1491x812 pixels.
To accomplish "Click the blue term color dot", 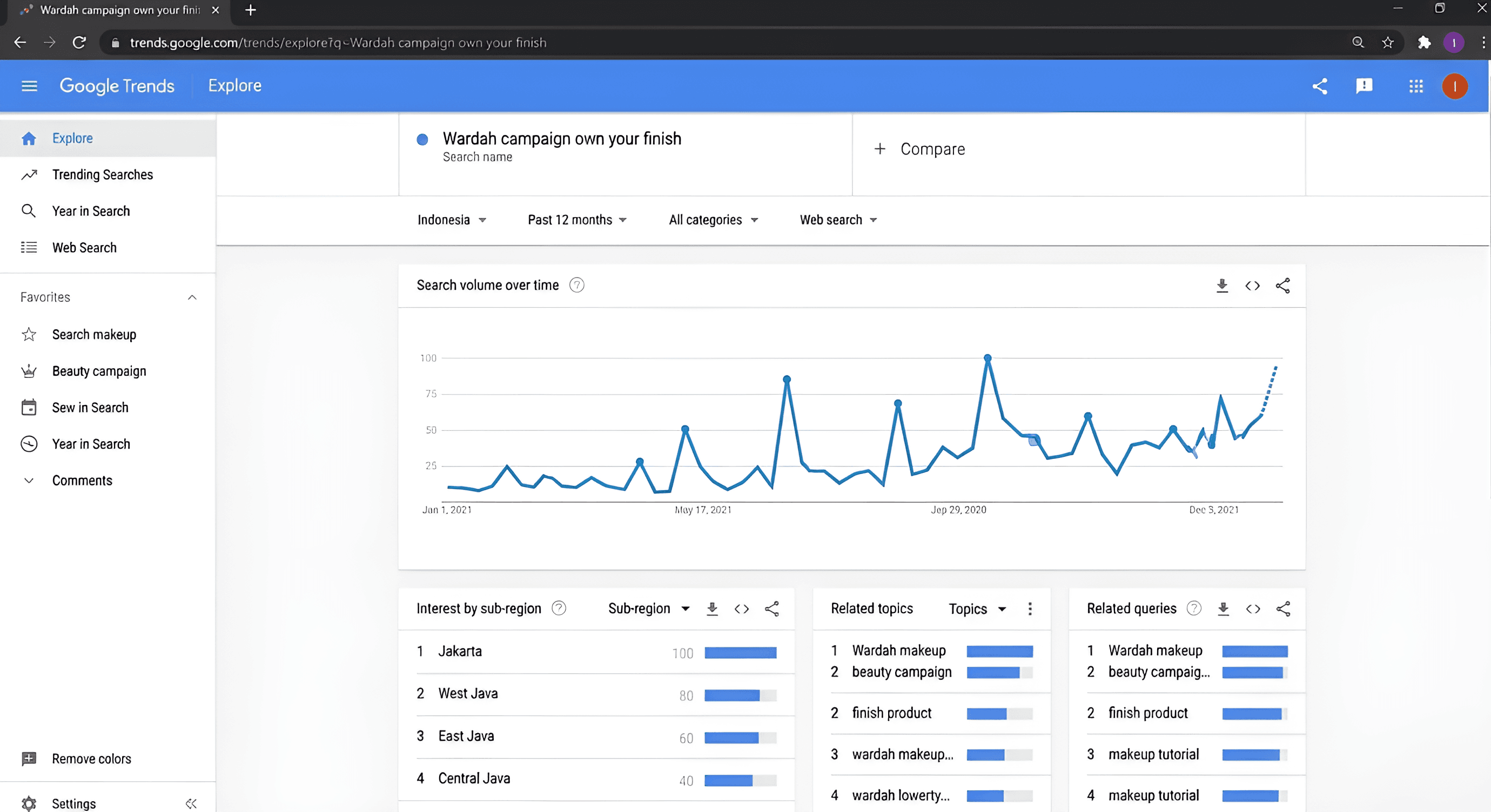I will click(x=422, y=139).
